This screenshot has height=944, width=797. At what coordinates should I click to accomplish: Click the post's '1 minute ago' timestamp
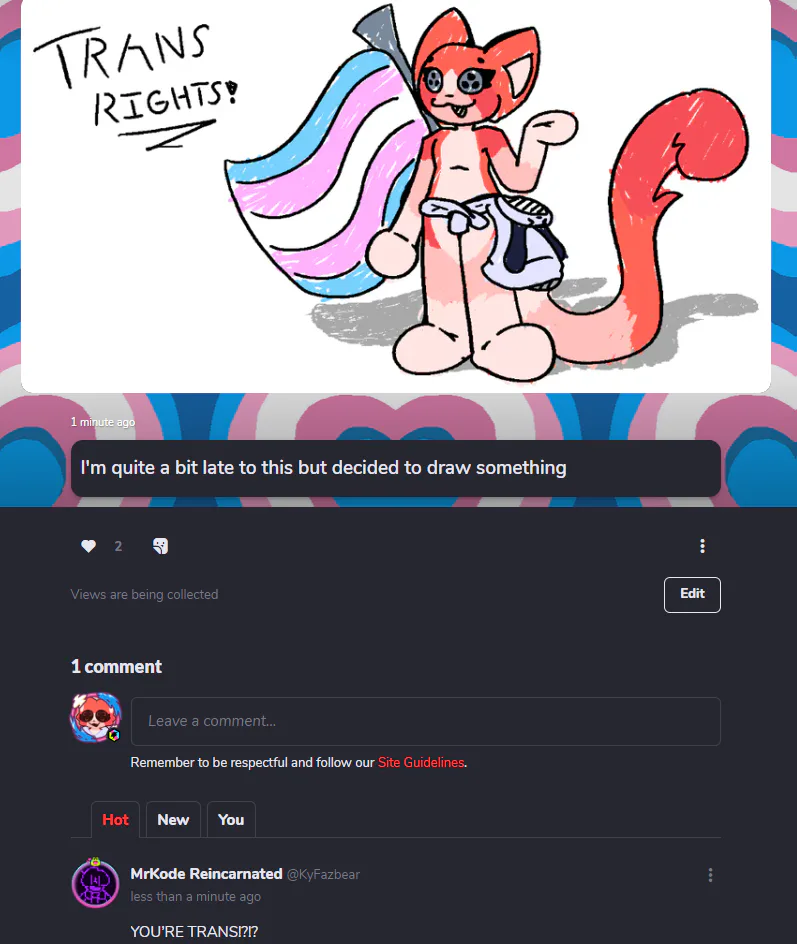click(x=103, y=422)
